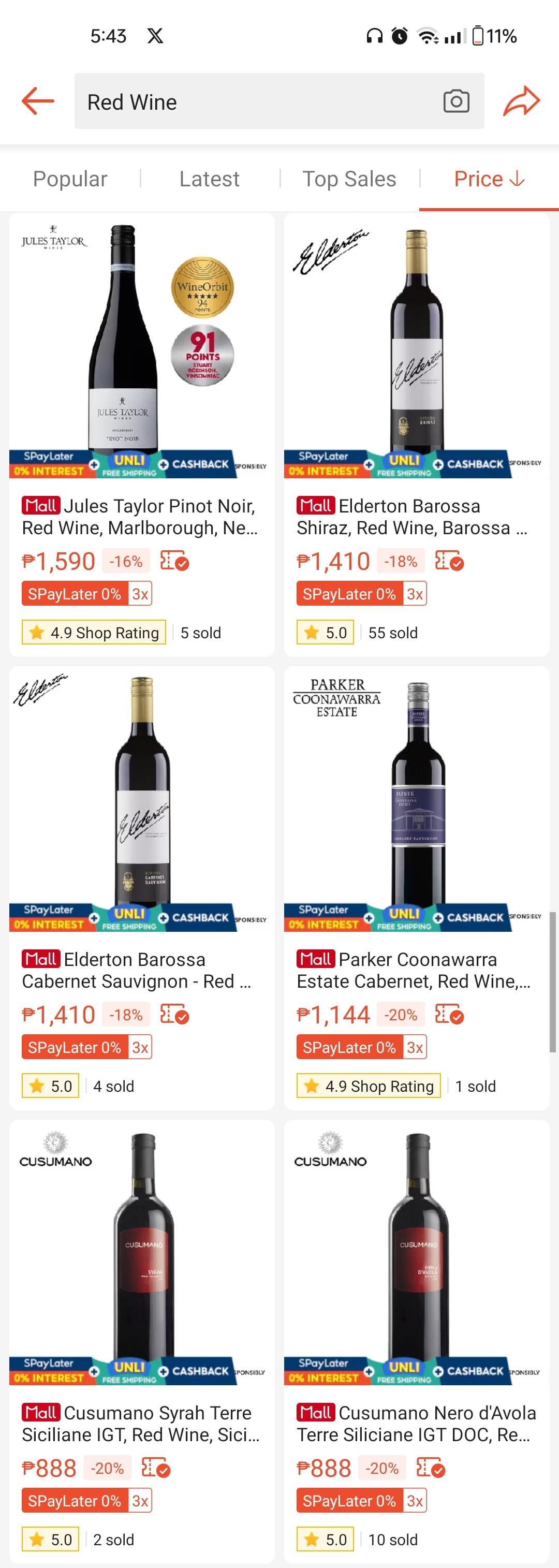The height and width of the screenshot is (1568, 559).
Task: Open Elderton Barossa Shiraz bottle image
Action: (x=417, y=344)
